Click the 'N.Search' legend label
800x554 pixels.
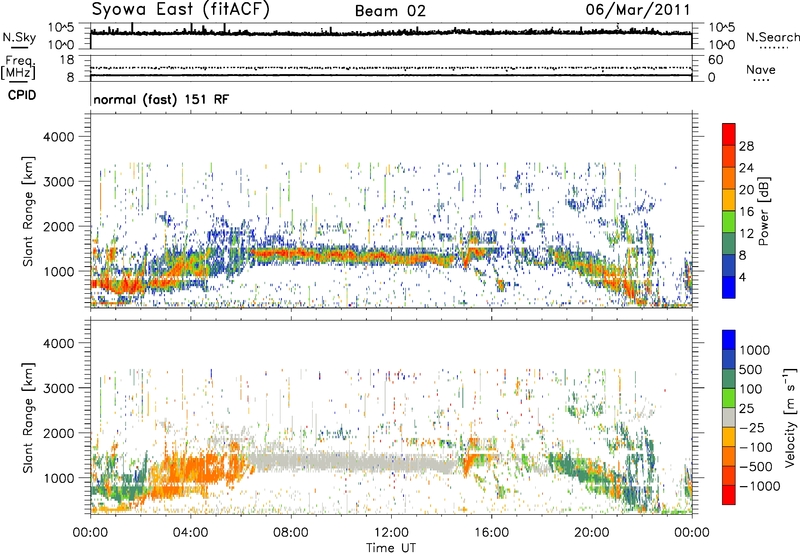pos(772,37)
